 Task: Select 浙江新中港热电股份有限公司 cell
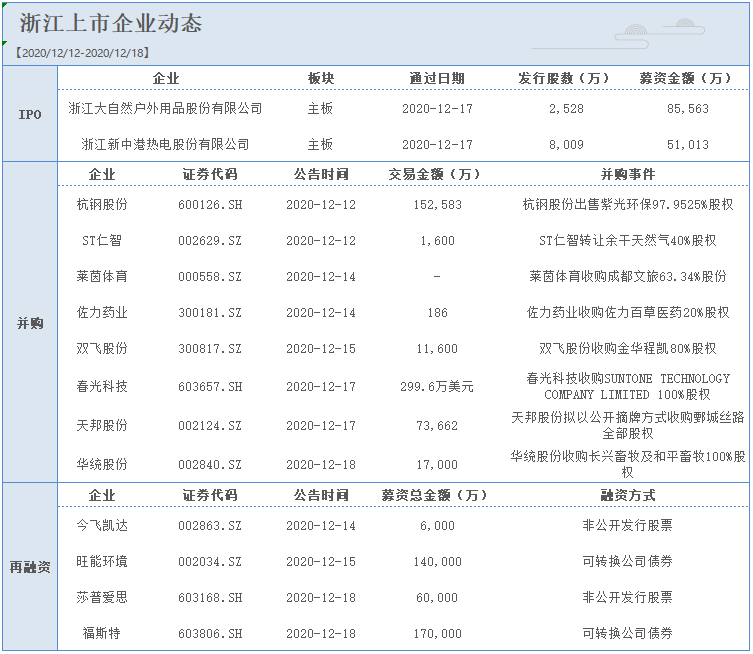tap(165, 144)
